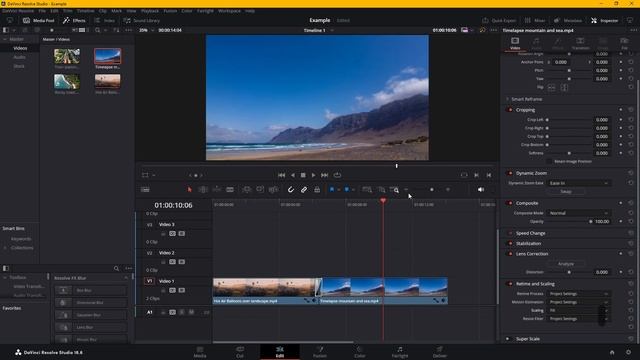Click the Insert Clip icon

[247, 189]
